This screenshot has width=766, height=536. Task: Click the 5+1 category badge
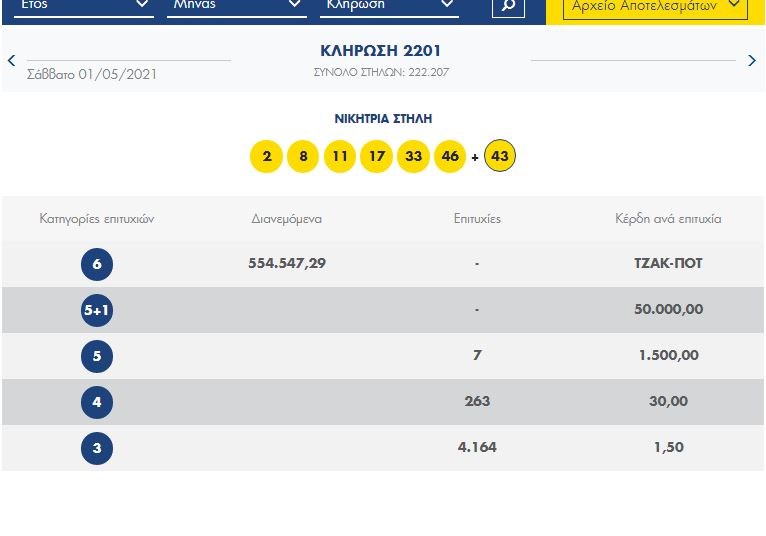(97, 310)
